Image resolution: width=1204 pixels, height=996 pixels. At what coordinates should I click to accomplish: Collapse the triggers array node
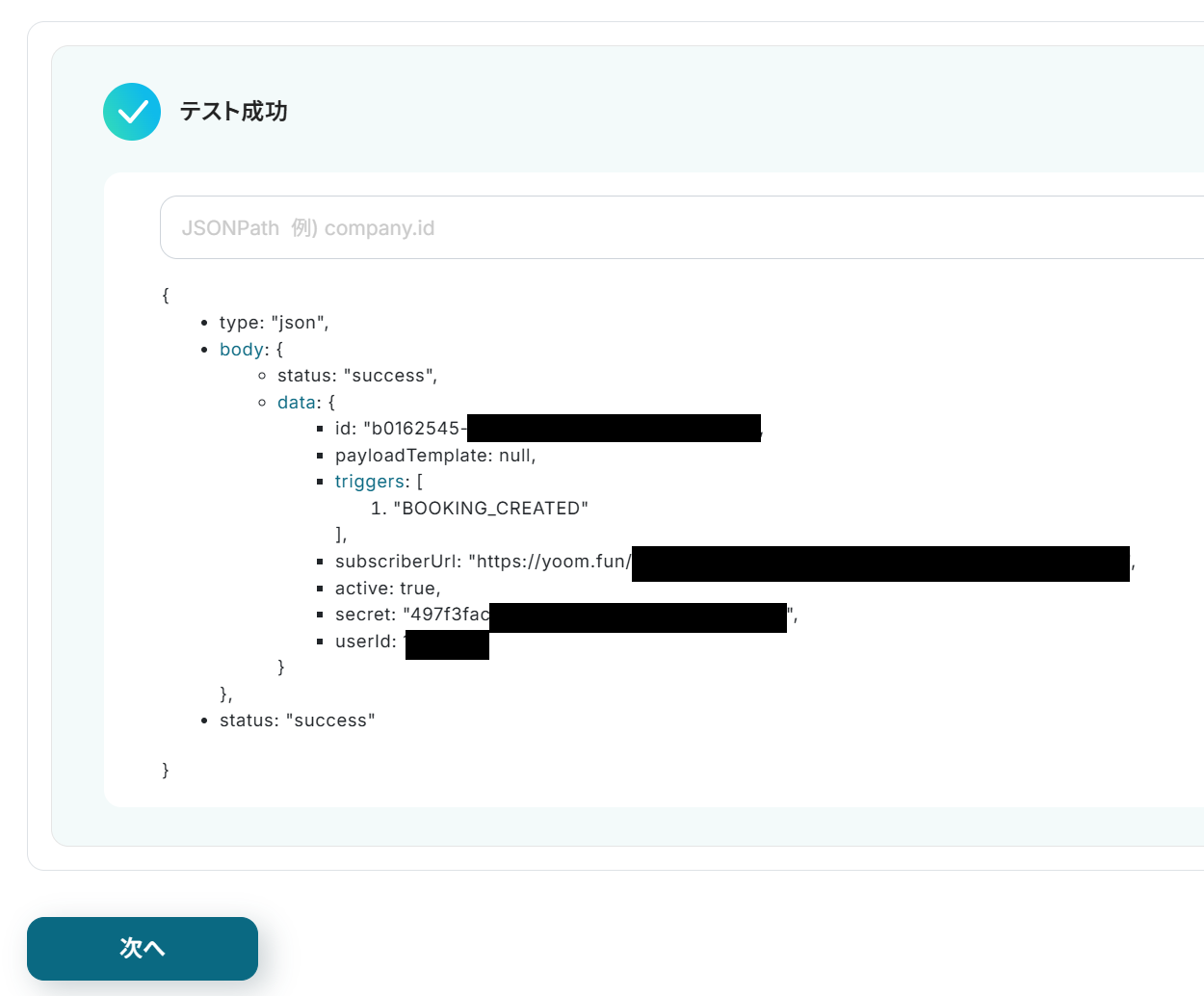click(x=370, y=482)
